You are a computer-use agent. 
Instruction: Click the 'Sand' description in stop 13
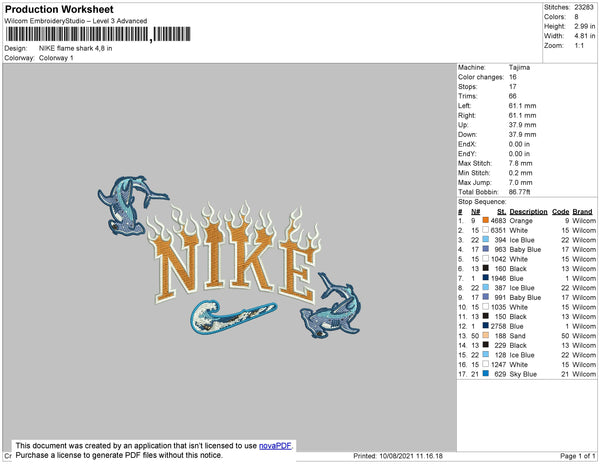click(x=517, y=336)
